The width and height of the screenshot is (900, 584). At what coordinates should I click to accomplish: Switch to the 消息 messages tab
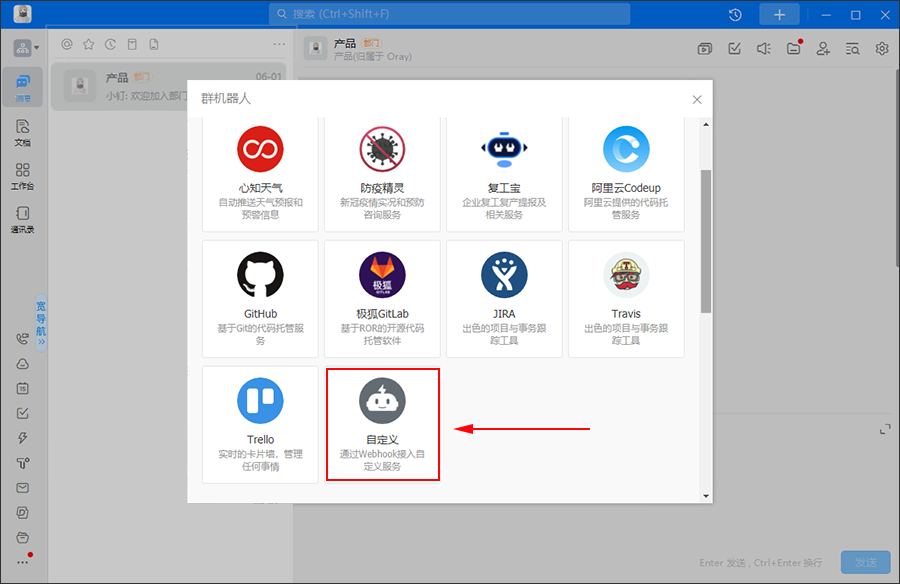click(22, 87)
